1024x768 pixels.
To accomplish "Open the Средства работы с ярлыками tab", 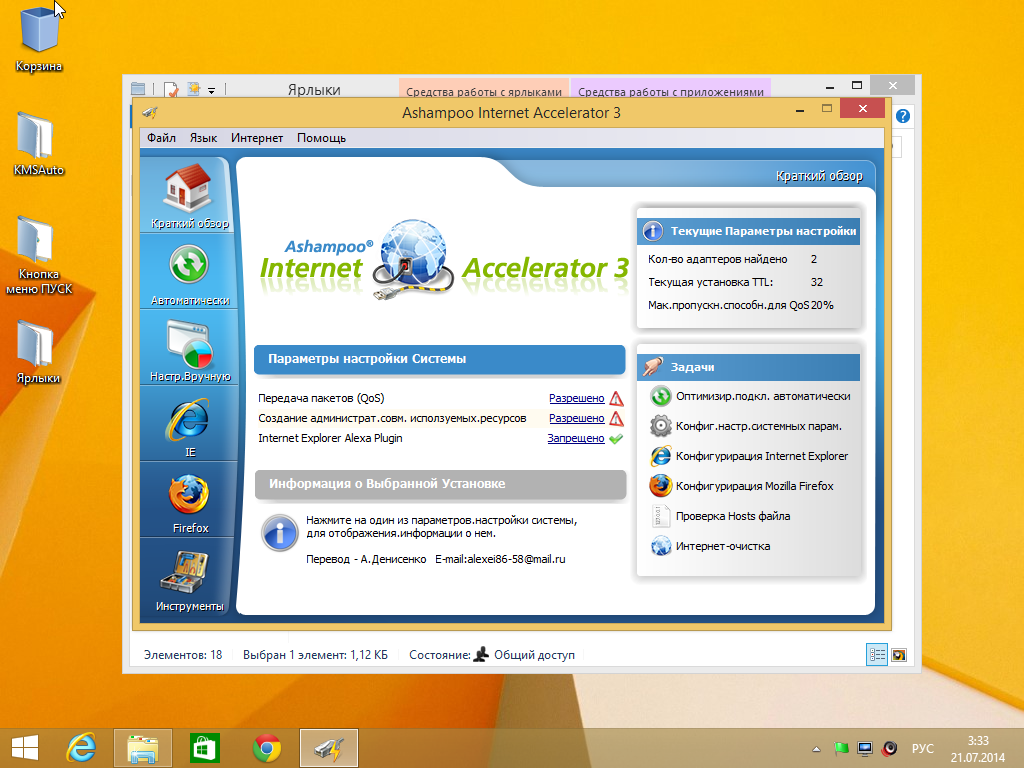I will pos(484,89).
